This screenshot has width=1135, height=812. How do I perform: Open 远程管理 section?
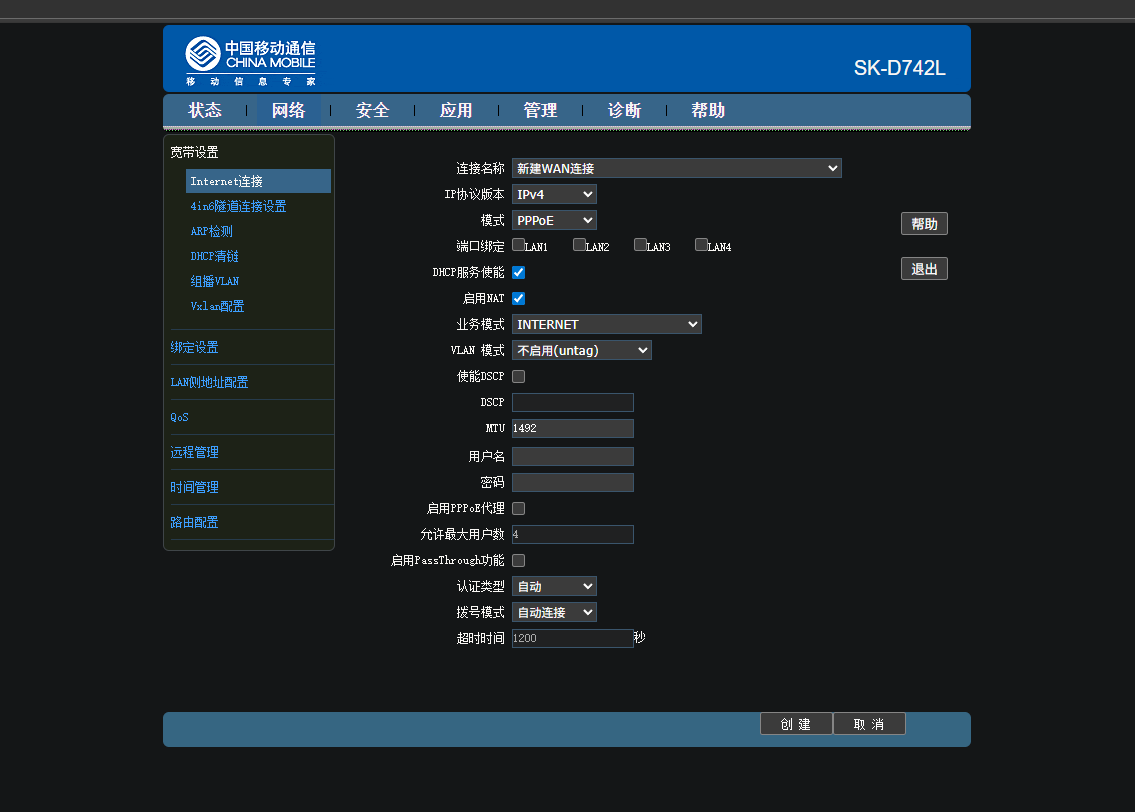[x=194, y=452]
